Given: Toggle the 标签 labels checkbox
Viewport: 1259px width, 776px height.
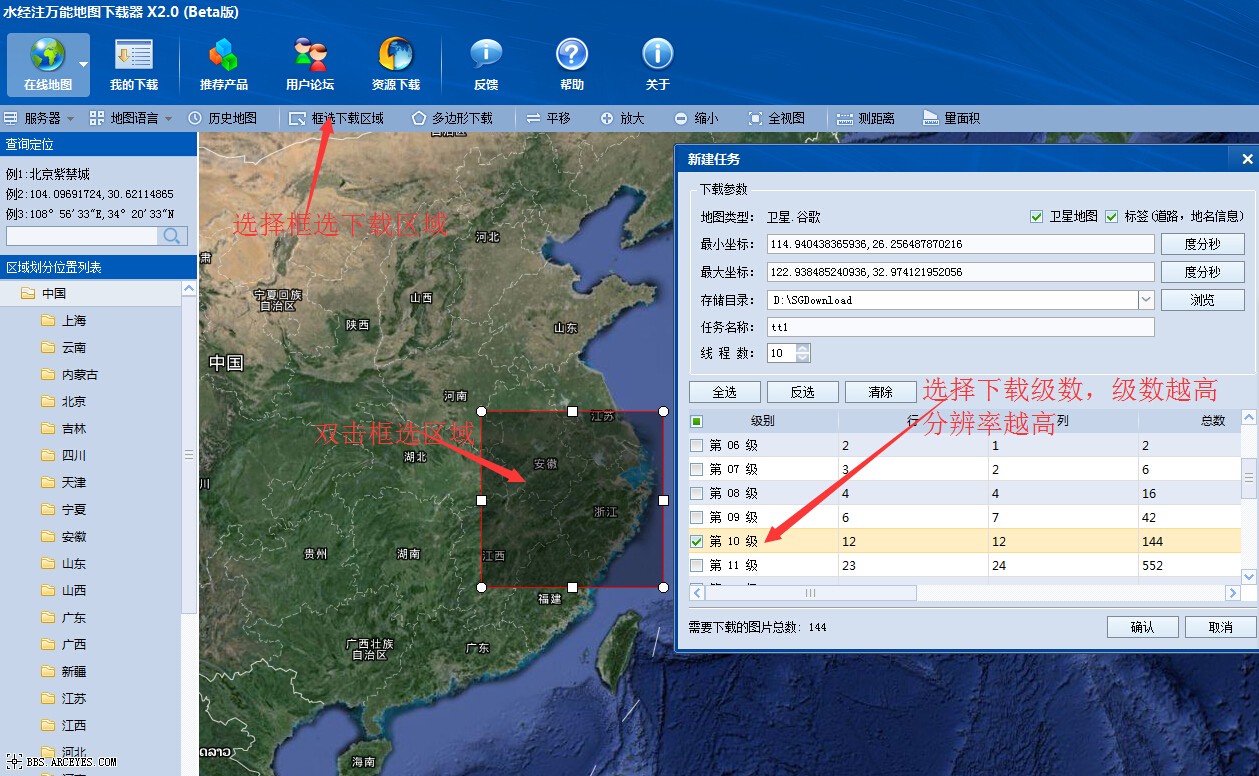Looking at the screenshot, I should click(1112, 217).
